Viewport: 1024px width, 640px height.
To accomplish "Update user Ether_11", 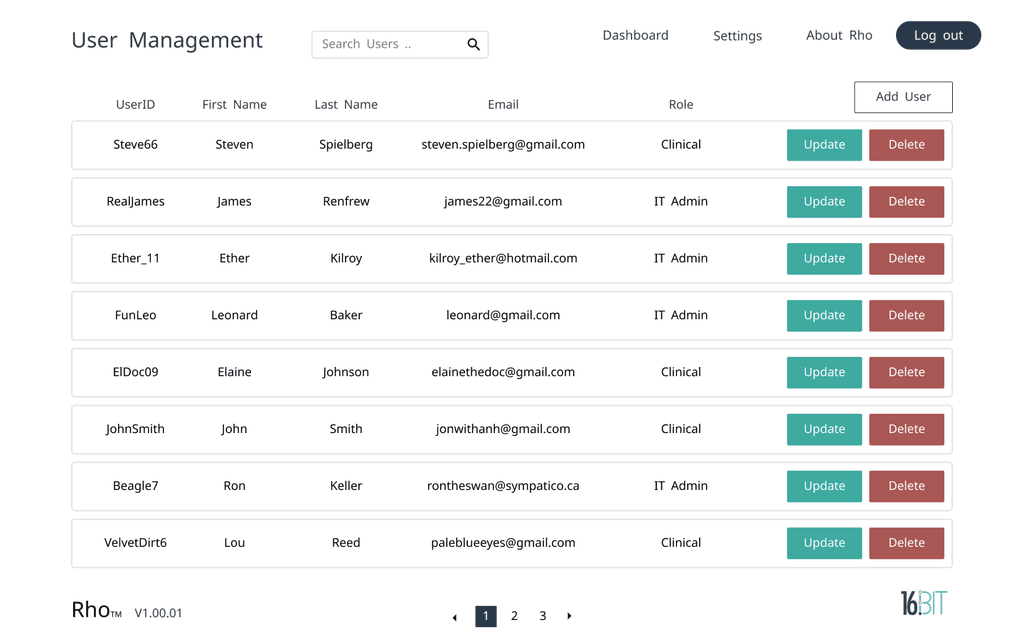I will [824, 258].
